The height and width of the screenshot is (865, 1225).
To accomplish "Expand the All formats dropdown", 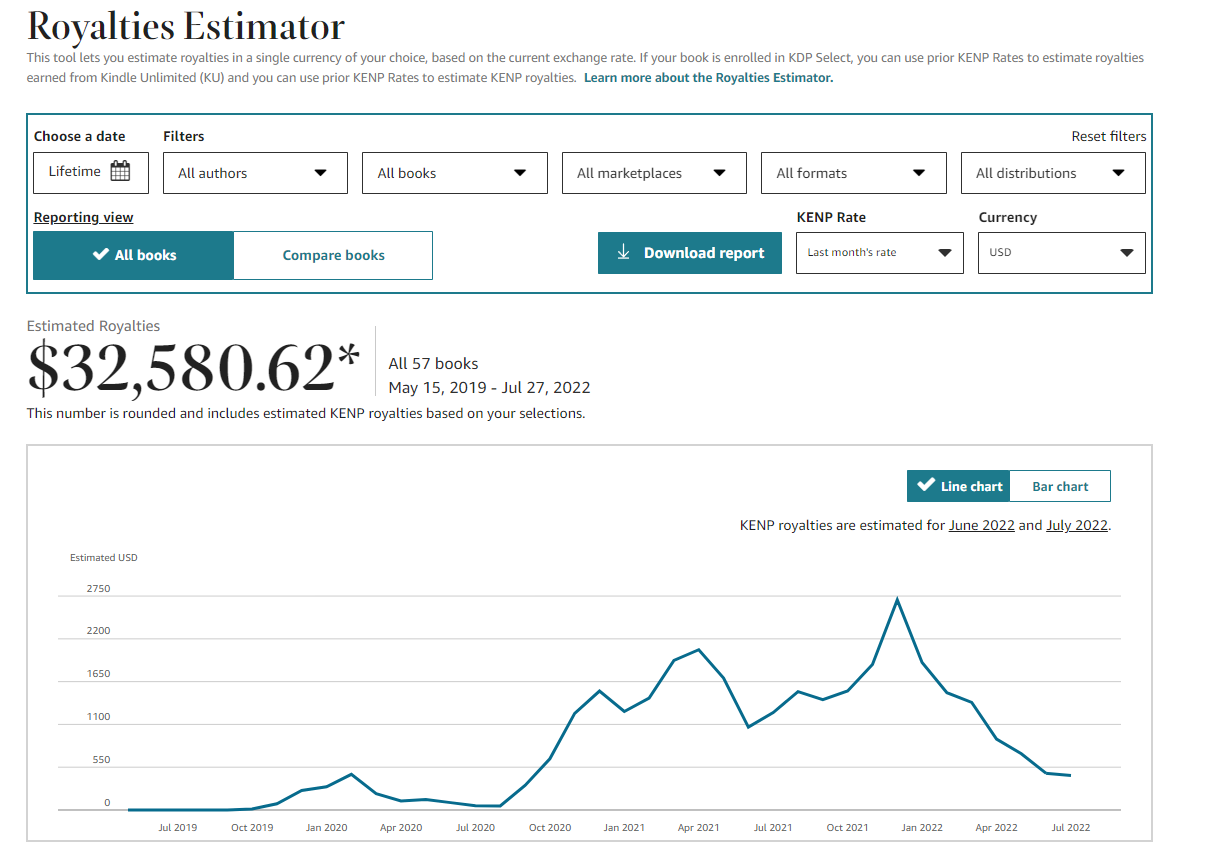I will coord(853,173).
